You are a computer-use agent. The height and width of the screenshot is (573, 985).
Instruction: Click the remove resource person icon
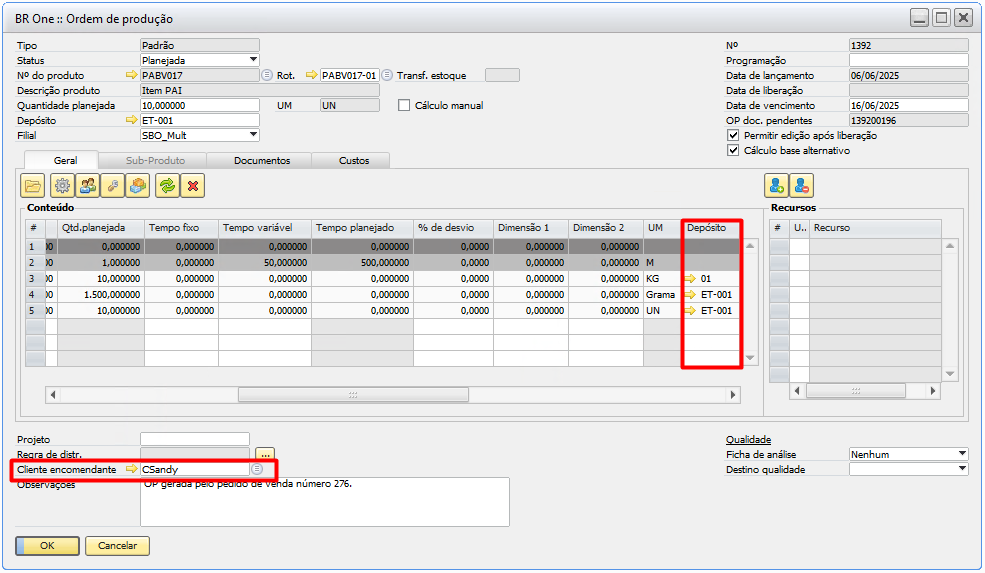point(802,186)
